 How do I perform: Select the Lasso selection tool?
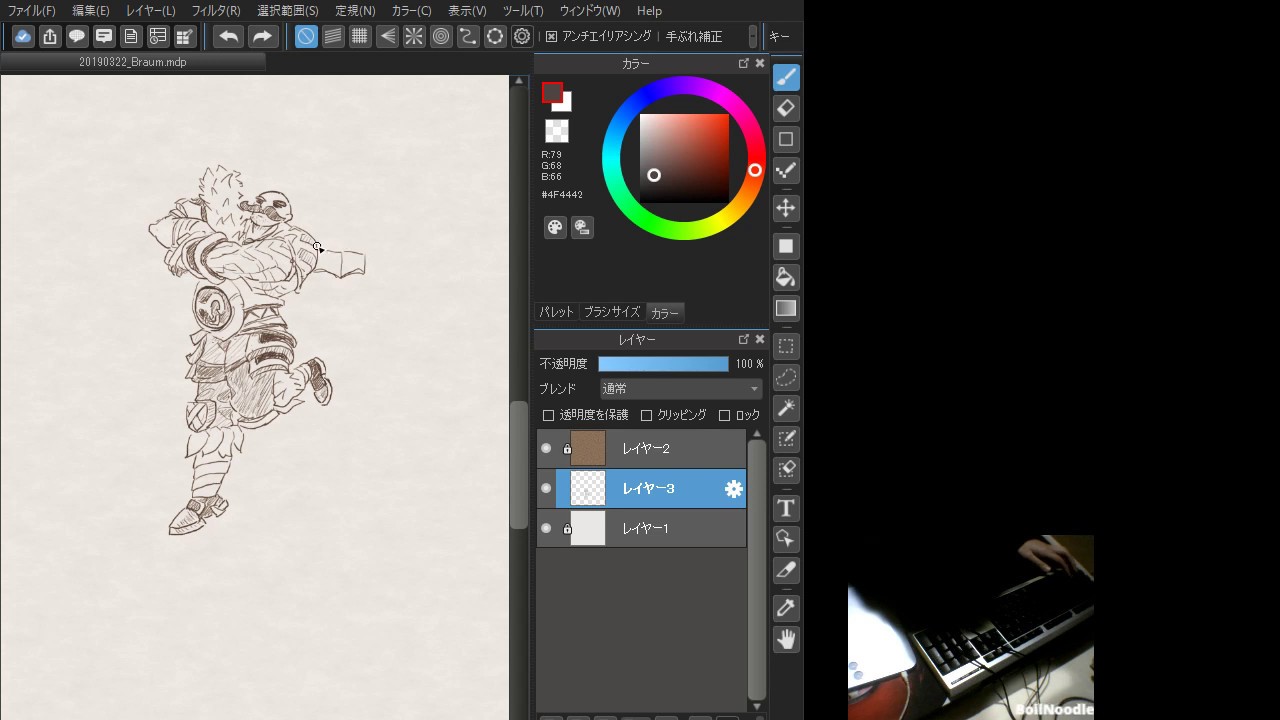pos(786,377)
